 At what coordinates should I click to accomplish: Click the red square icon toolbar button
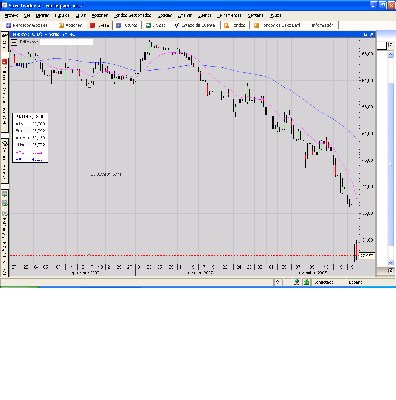pos(99,25)
